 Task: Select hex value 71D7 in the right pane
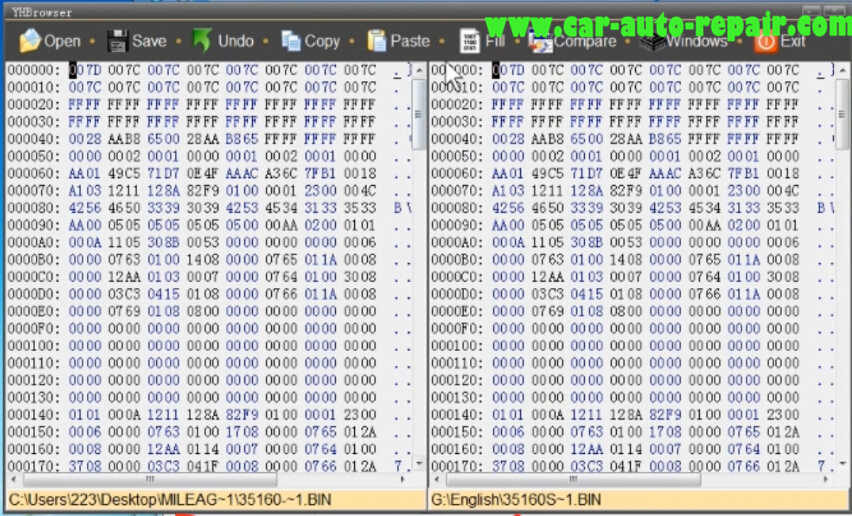586,174
